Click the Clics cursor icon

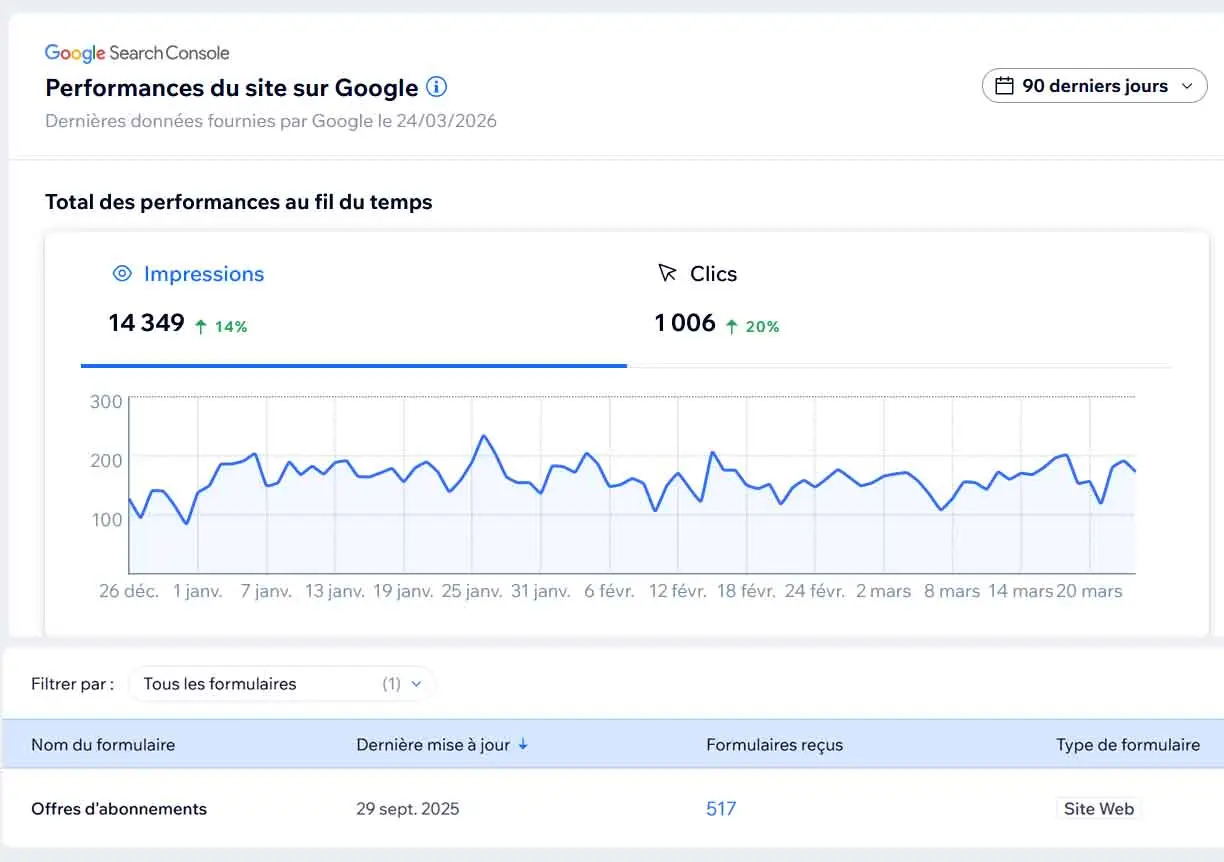tap(665, 272)
